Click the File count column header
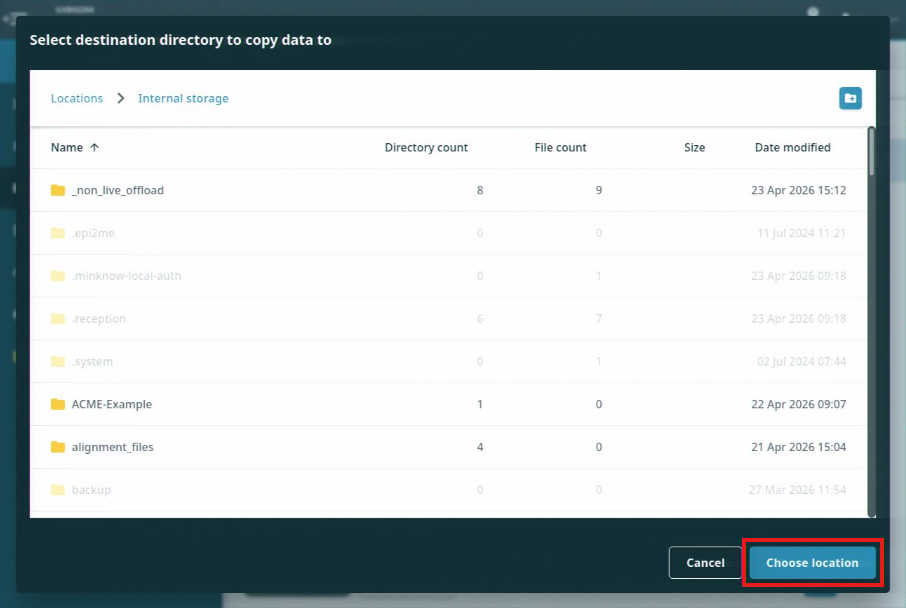The width and height of the screenshot is (906, 608). (560, 147)
